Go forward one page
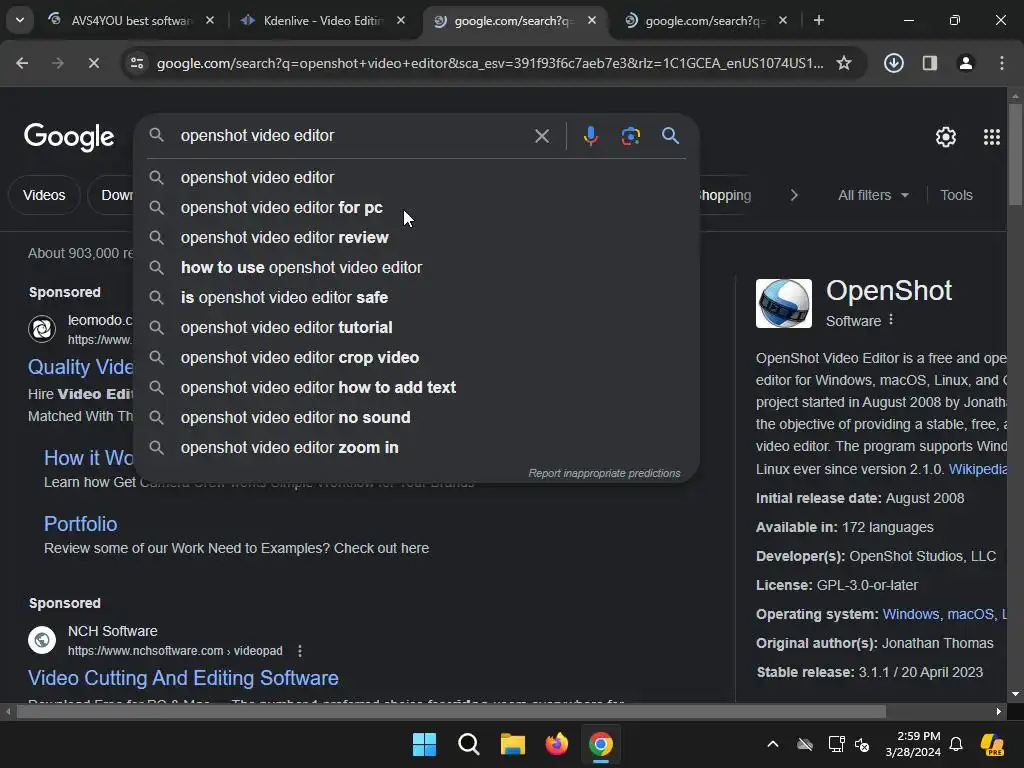This screenshot has height=768, width=1024. point(57,63)
